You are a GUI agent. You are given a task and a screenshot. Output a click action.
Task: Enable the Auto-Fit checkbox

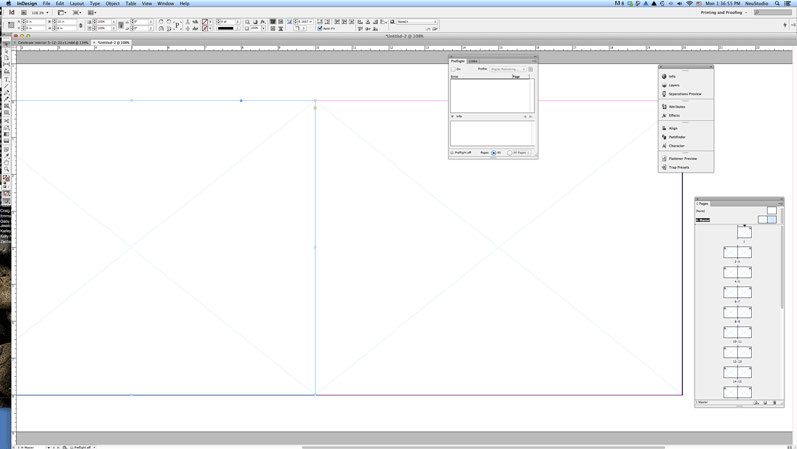click(x=320, y=28)
